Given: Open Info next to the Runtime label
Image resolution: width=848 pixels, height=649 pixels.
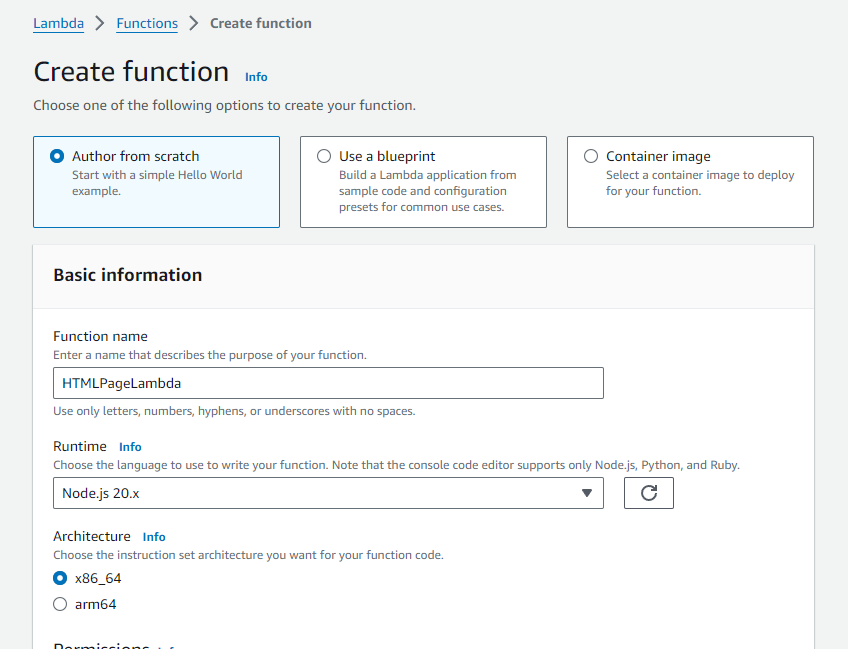Looking at the screenshot, I should point(130,447).
